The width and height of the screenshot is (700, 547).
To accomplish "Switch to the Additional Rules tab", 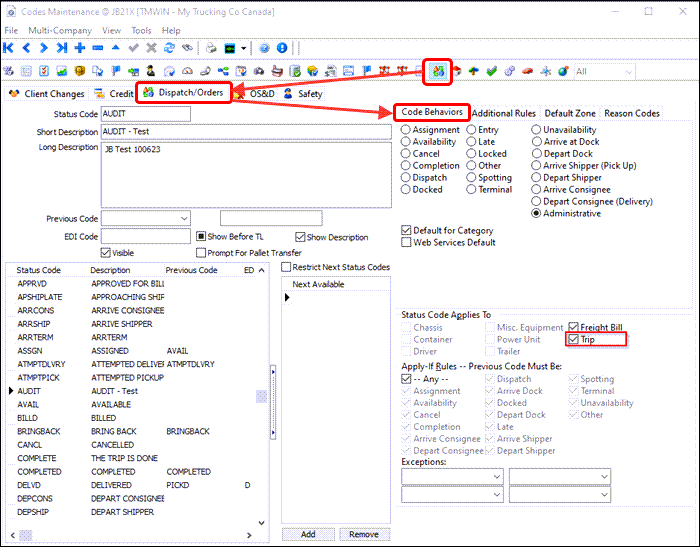I will pyautogui.click(x=504, y=113).
